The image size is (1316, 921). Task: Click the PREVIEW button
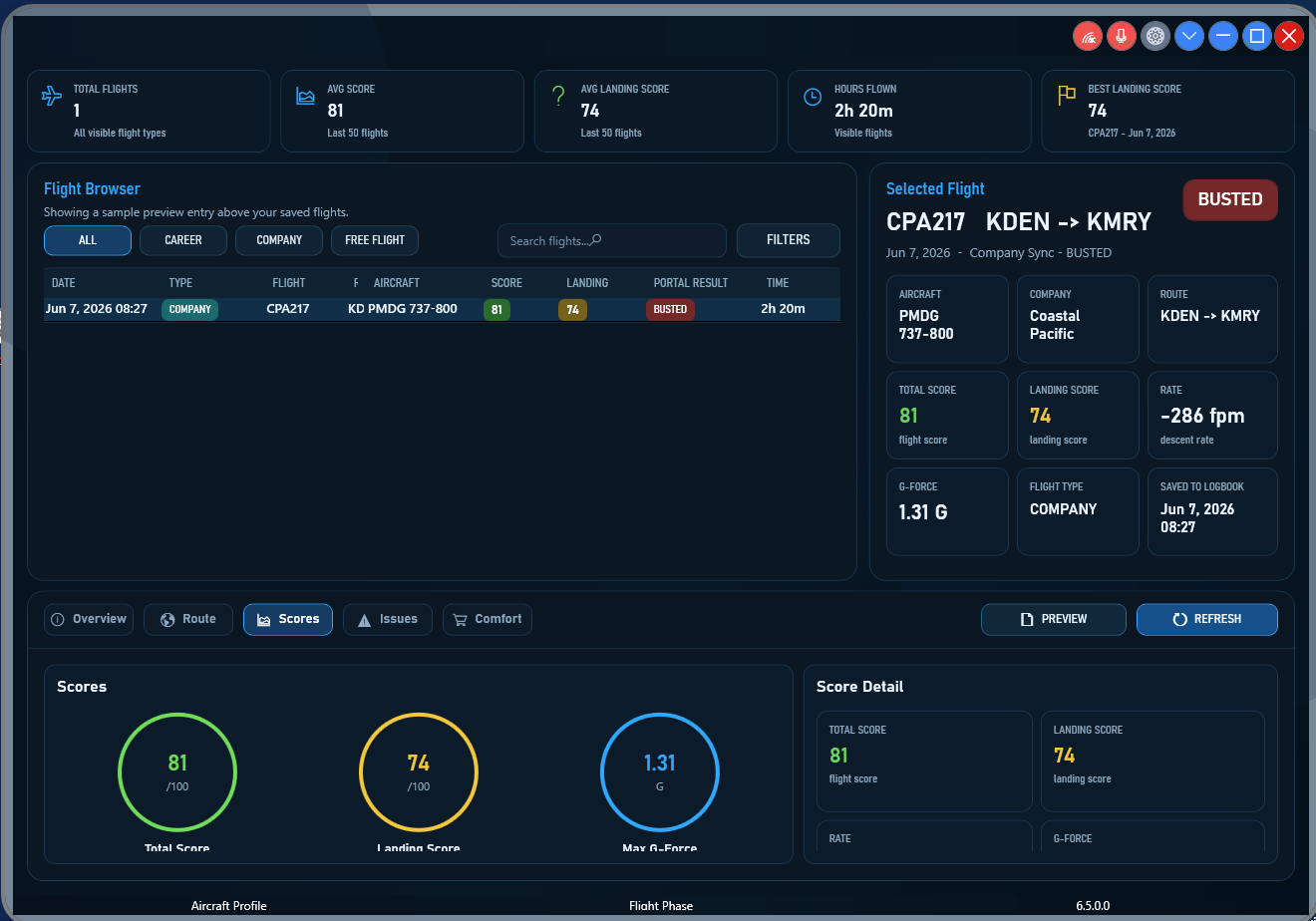coord(1054,619)
